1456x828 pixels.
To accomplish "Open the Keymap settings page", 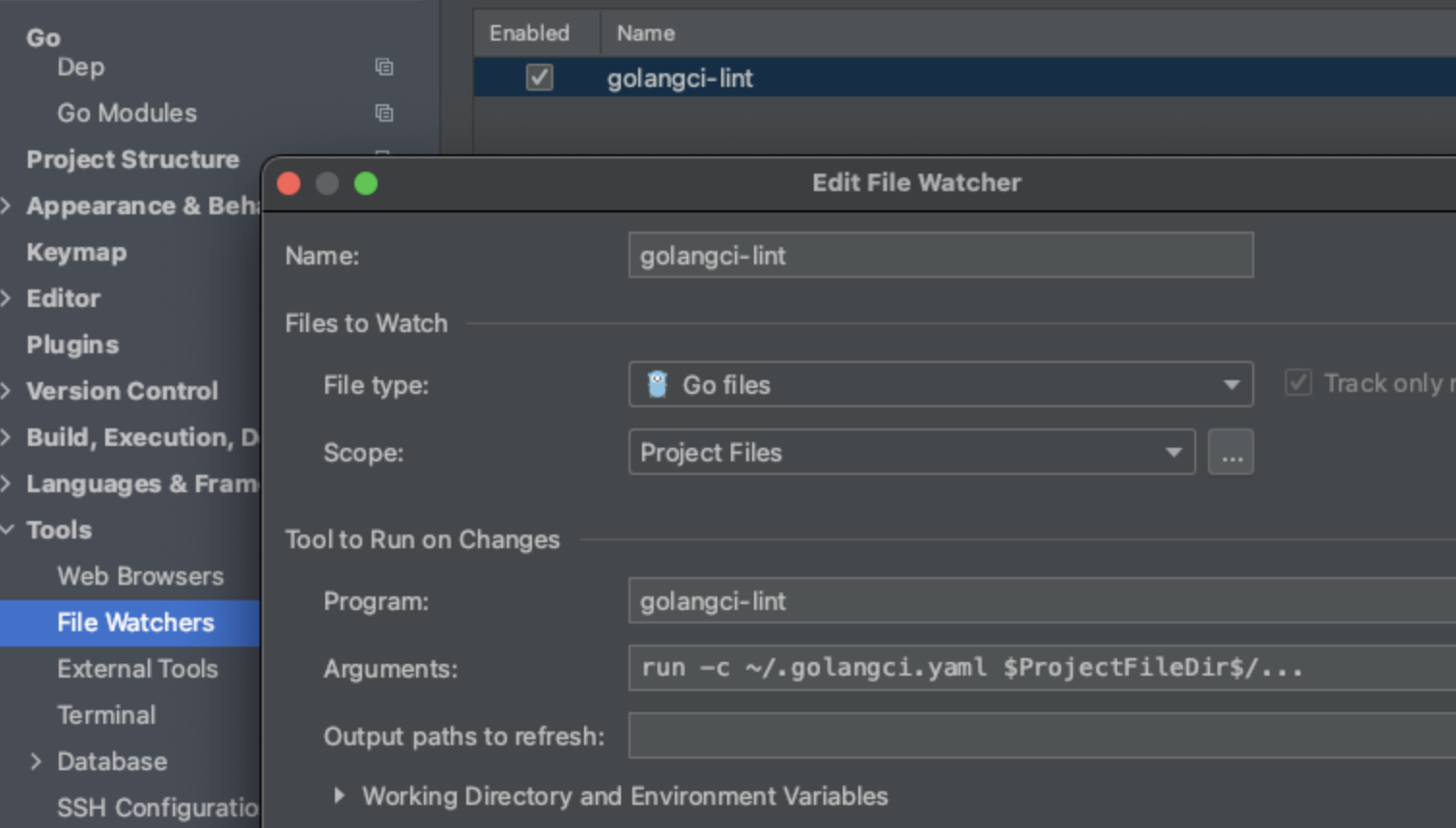I will click(x=76, y=252).
